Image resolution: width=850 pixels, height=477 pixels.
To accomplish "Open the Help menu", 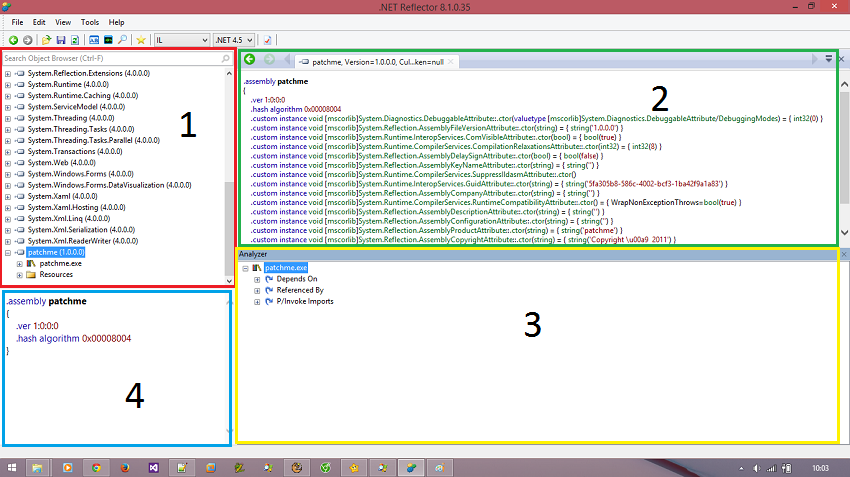I will tap(117, 22).
